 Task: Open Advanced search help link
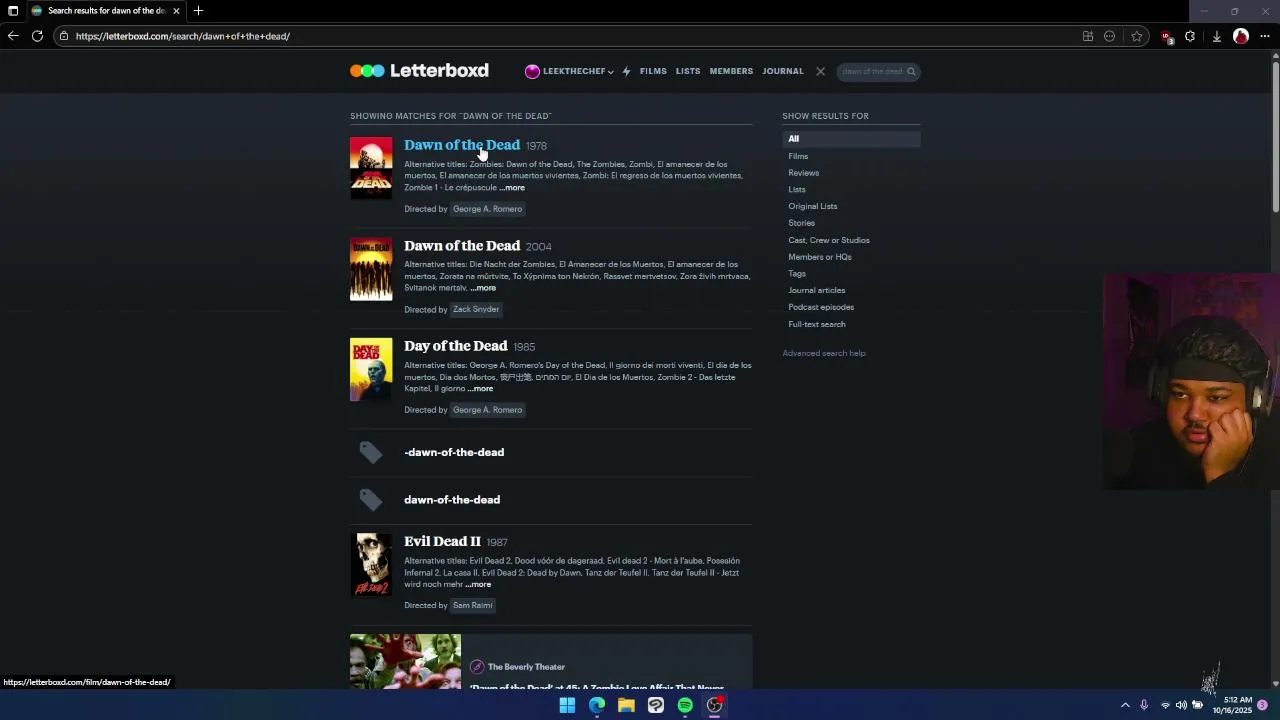point(824,353)
